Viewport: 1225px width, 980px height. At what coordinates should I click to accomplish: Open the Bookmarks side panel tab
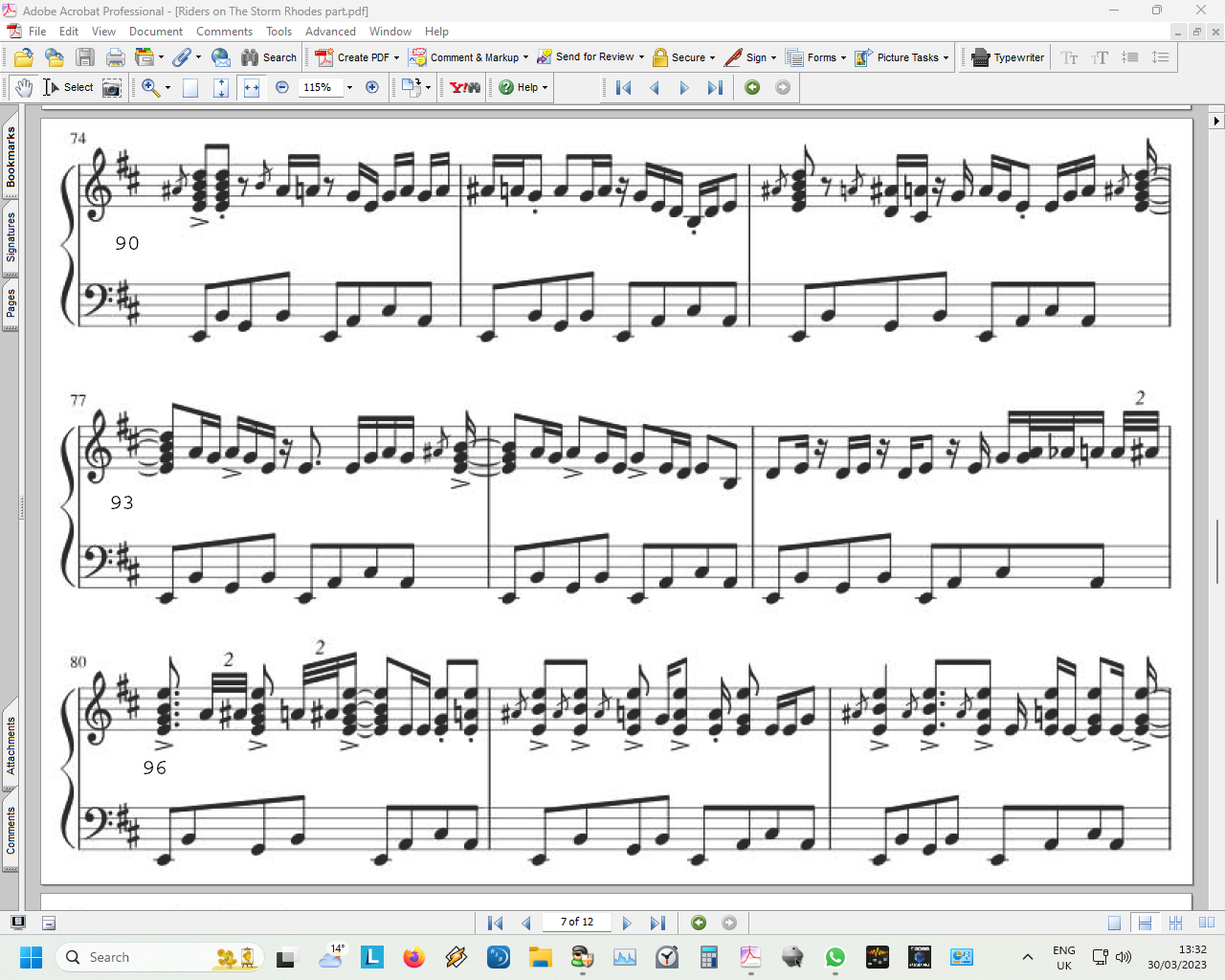[11, 158]
